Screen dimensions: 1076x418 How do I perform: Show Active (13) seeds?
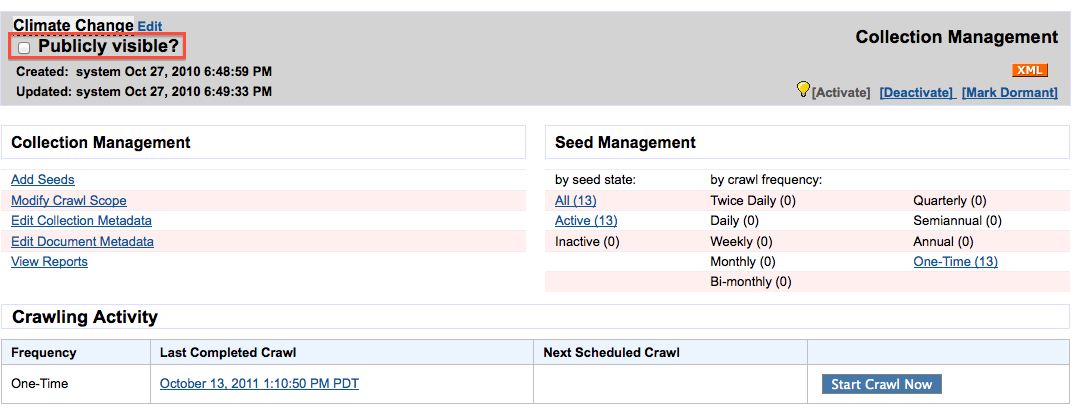click(586, 221)
